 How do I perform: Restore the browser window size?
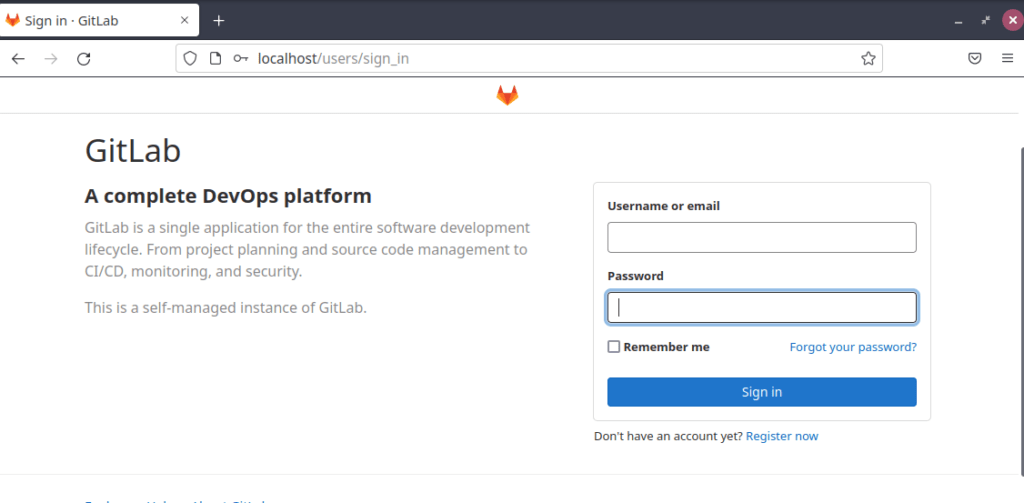985,20
